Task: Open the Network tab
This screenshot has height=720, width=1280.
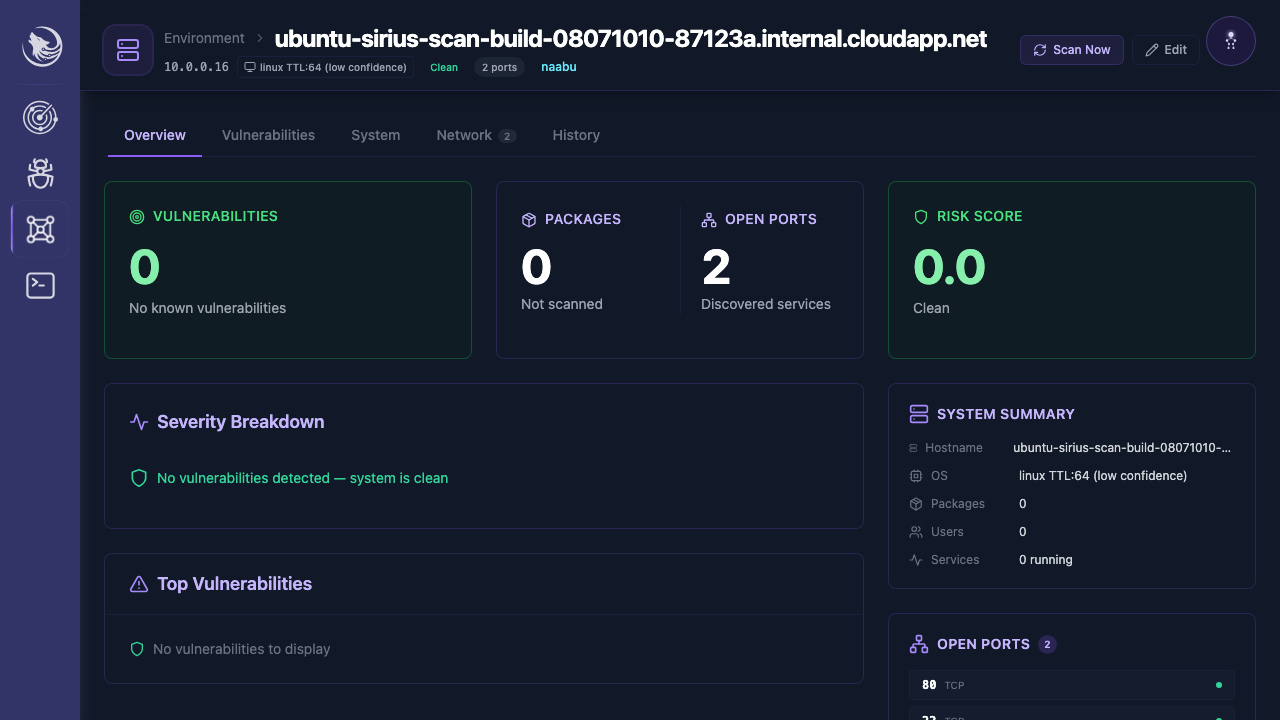Action: (476, 135)
